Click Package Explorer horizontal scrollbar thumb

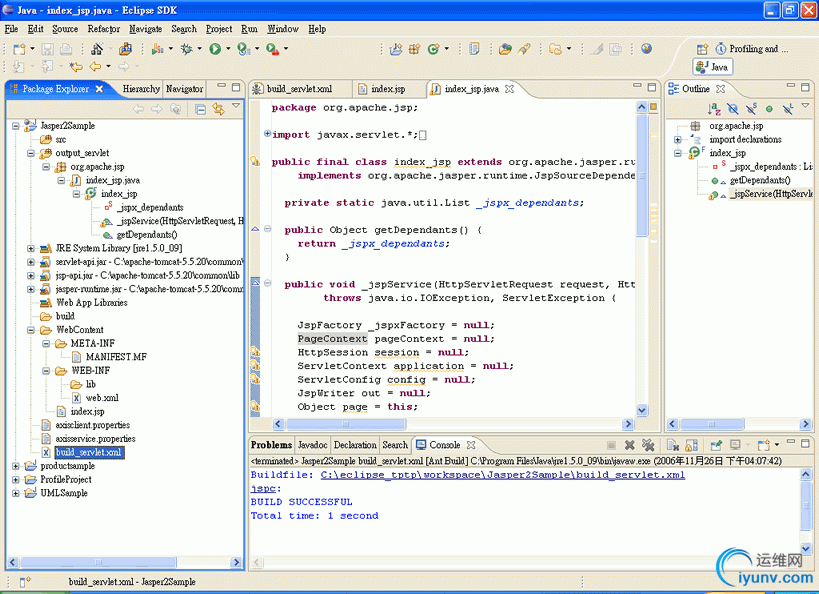coord(98,562)
